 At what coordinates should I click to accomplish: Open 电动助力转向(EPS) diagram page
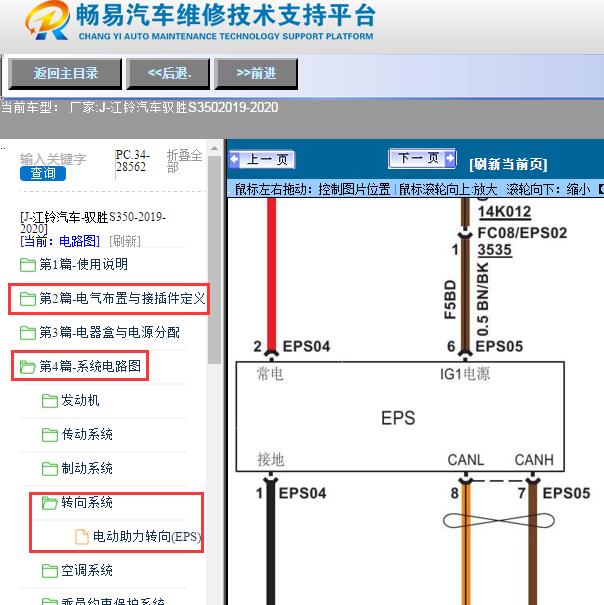(147, 536)
